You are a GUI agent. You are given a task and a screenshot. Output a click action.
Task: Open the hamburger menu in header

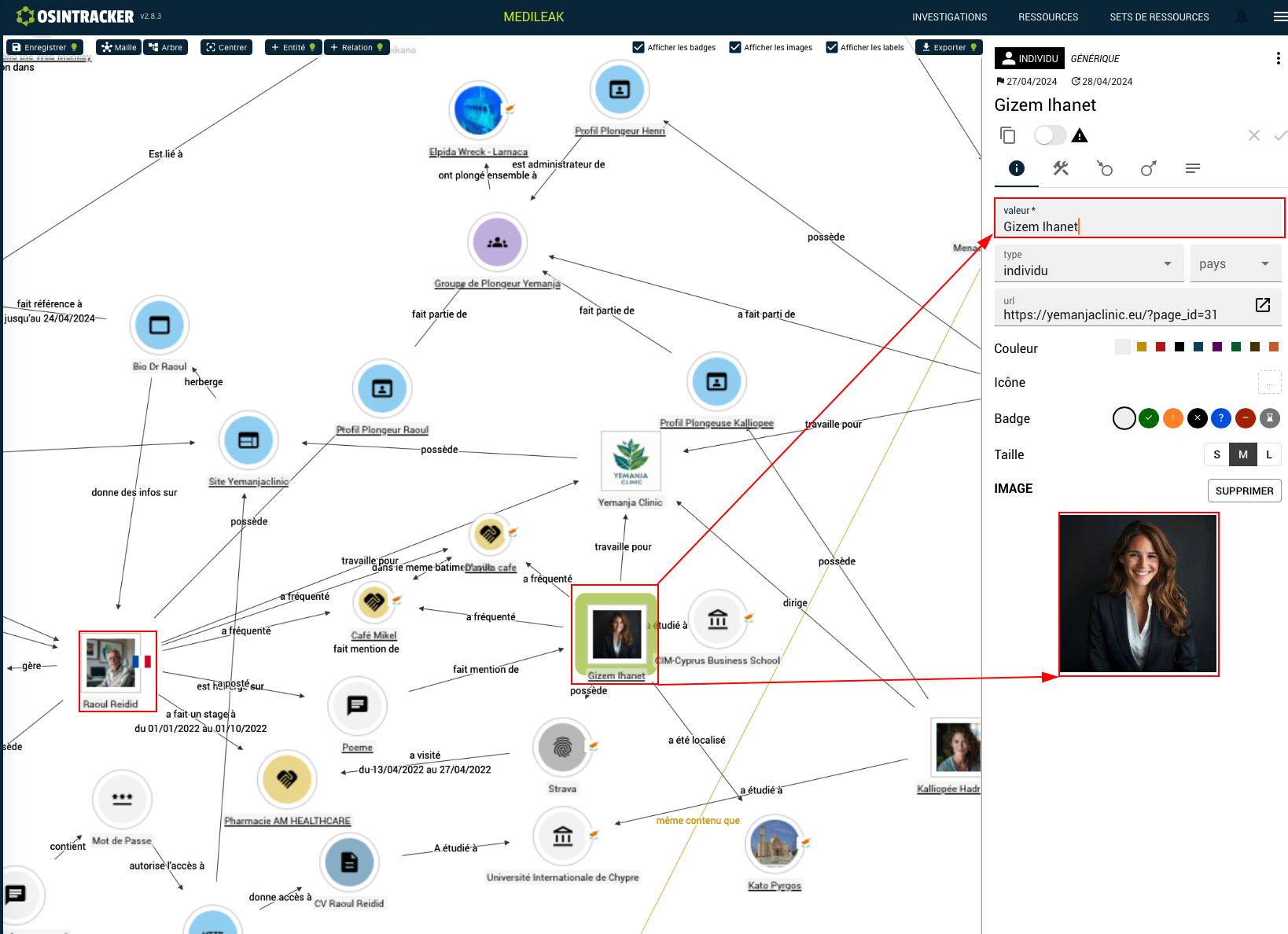1280,17
